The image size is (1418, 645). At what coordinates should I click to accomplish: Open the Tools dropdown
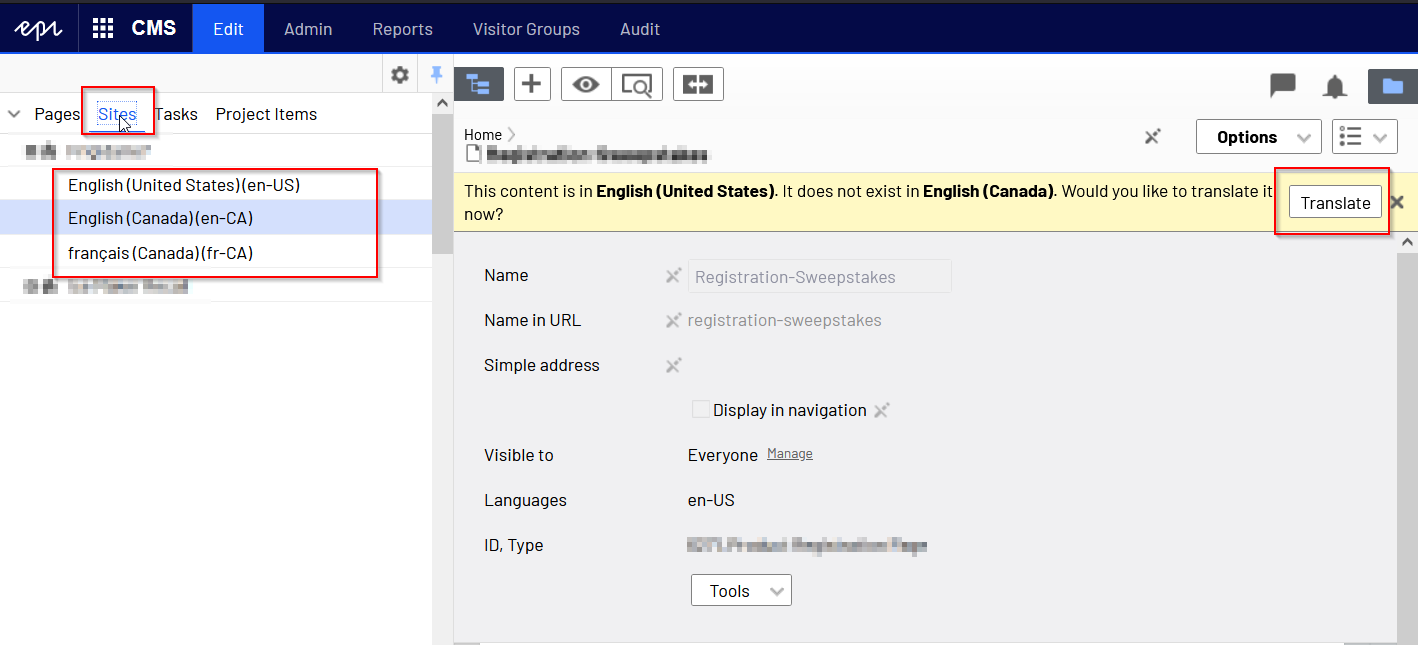point(741,591)
